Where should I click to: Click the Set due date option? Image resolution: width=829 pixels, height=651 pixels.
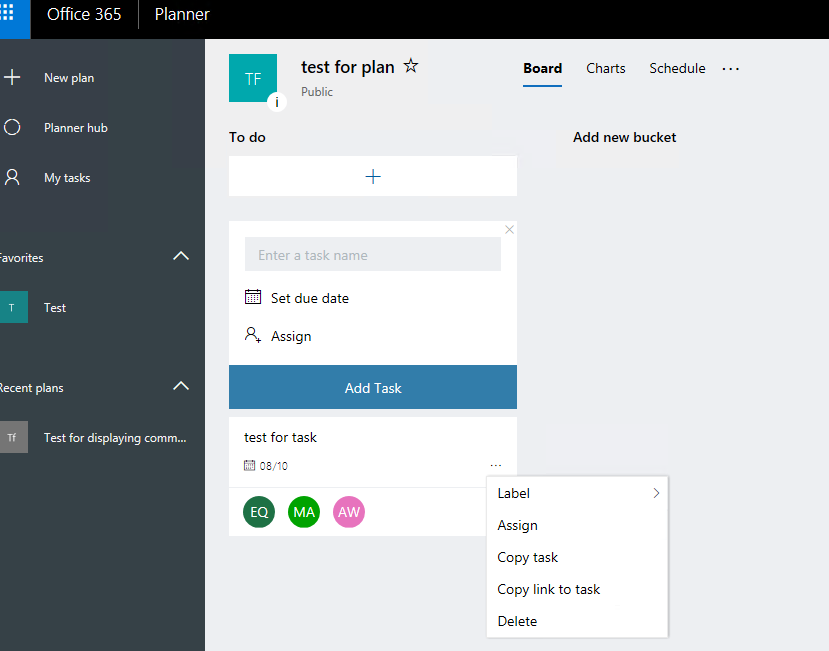pyautogui.click(x=309, y=298)
